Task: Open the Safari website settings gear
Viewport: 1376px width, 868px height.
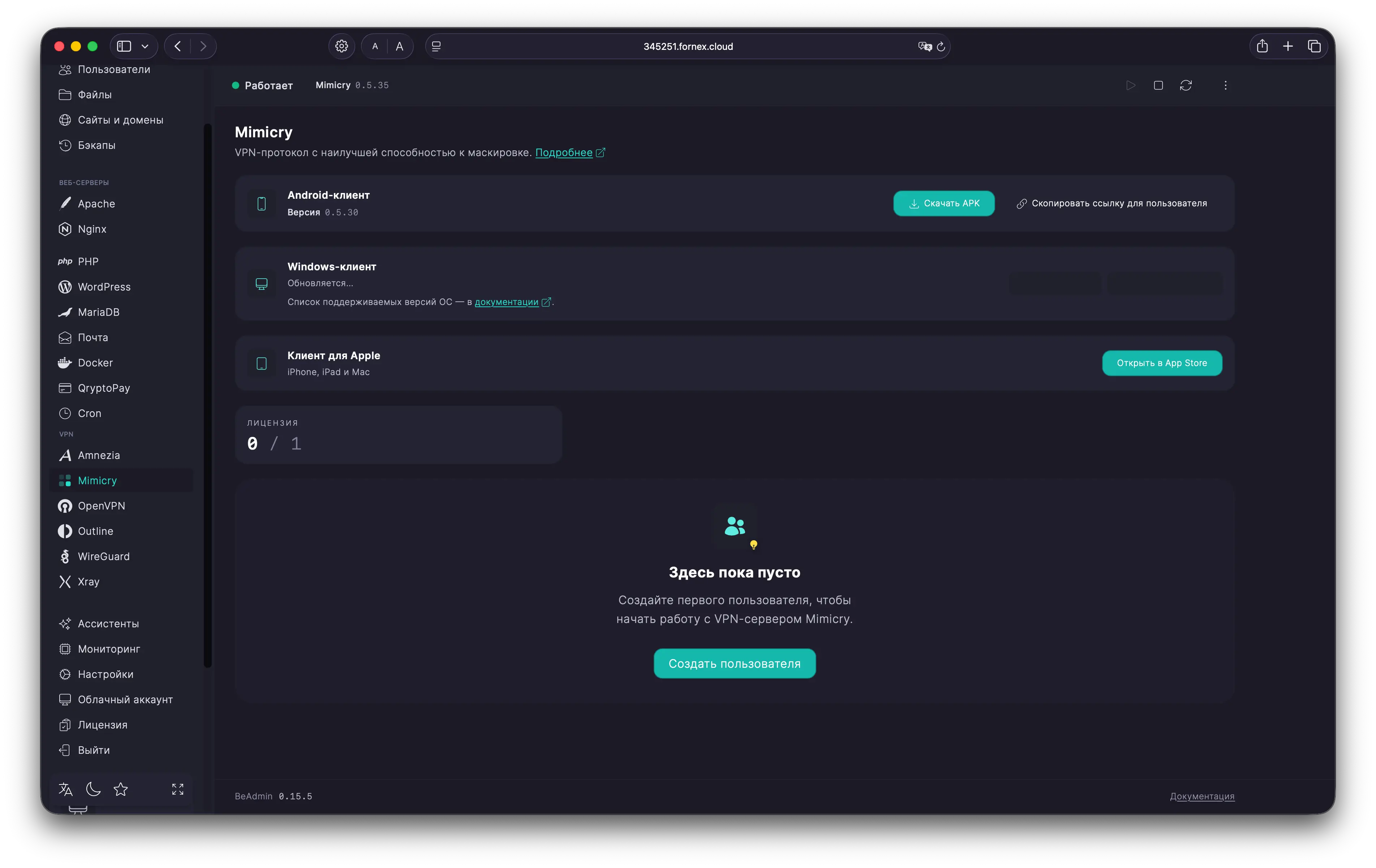Action: coord(341,46)
